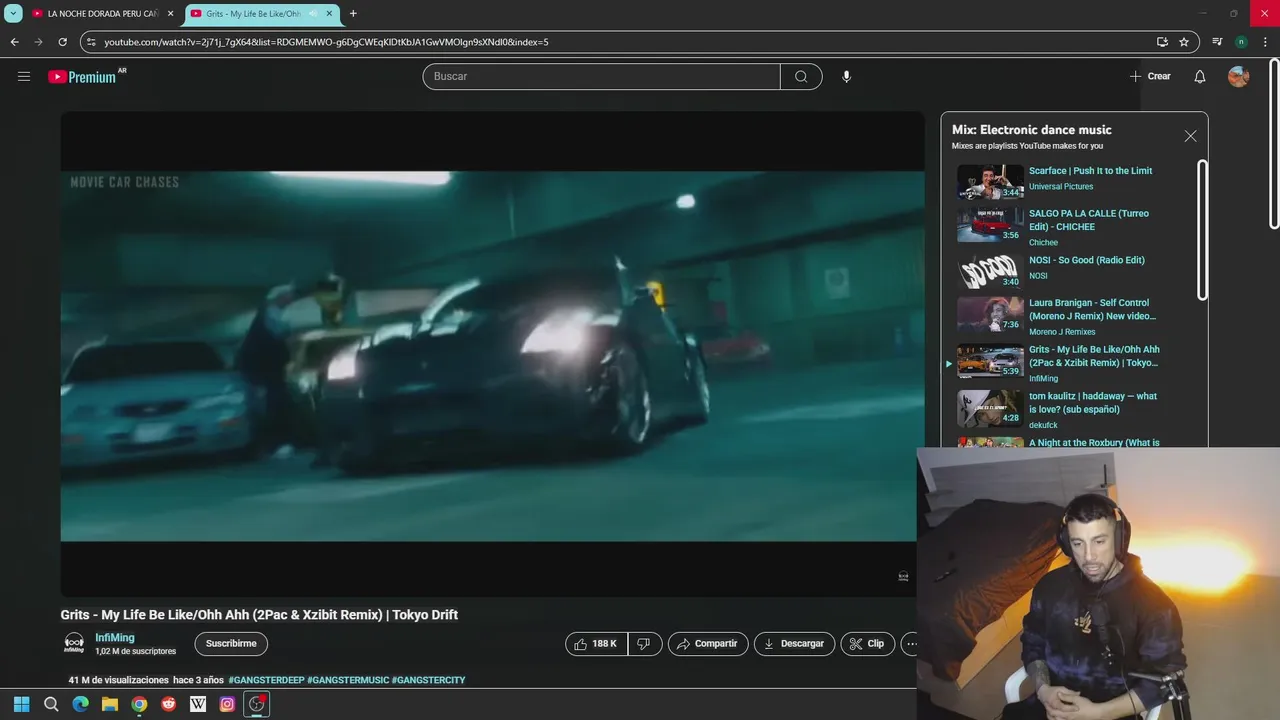Reload the YouTube page
This screenshot has height=720, width=1280.
point(62,42)
